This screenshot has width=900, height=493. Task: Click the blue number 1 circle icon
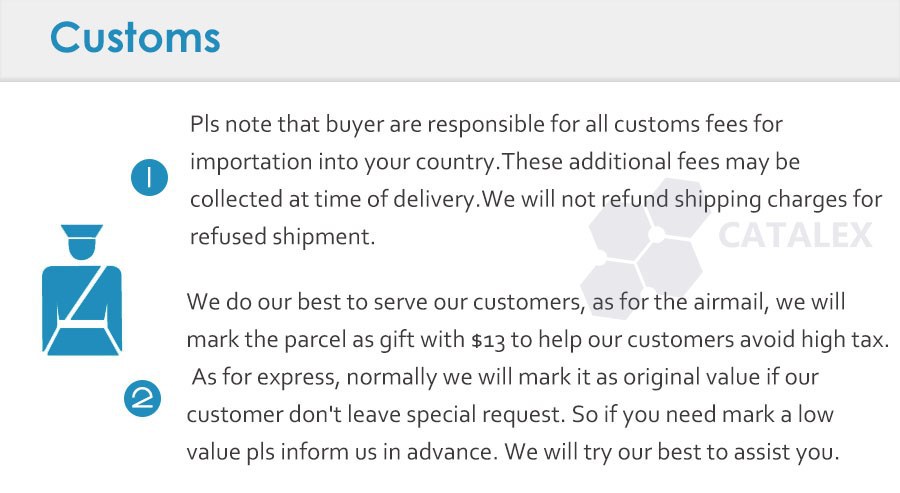point(148,180)
